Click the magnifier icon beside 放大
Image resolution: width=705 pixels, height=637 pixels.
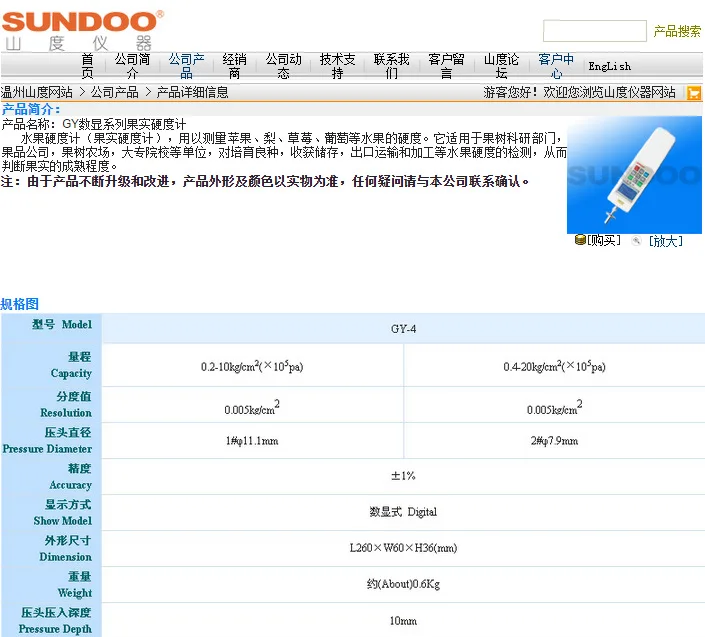pyautogui.click(x=636, y=241)
